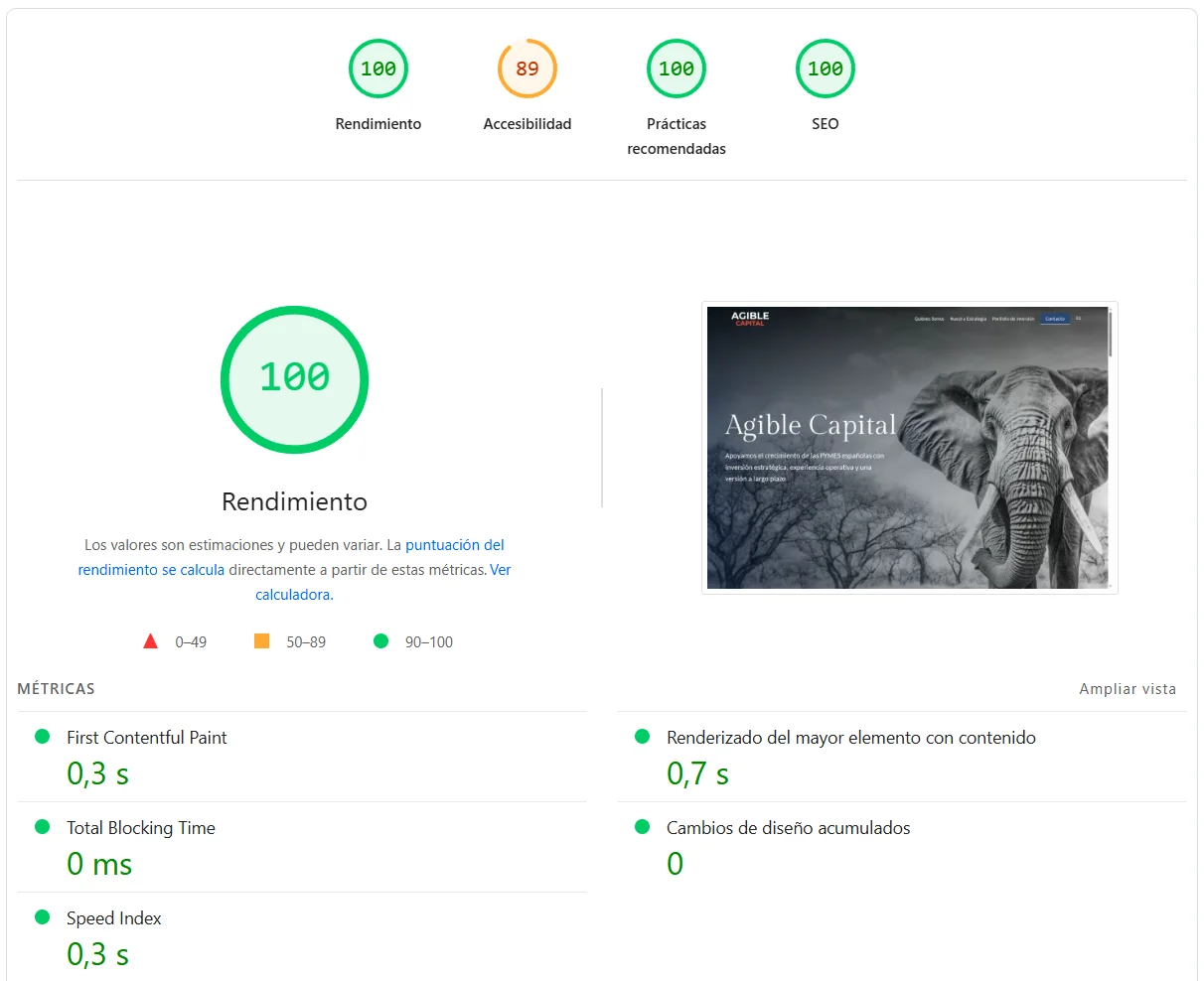Click the red triangle 0–49 legend icon

pyautogui.click(x=151, y=641)
